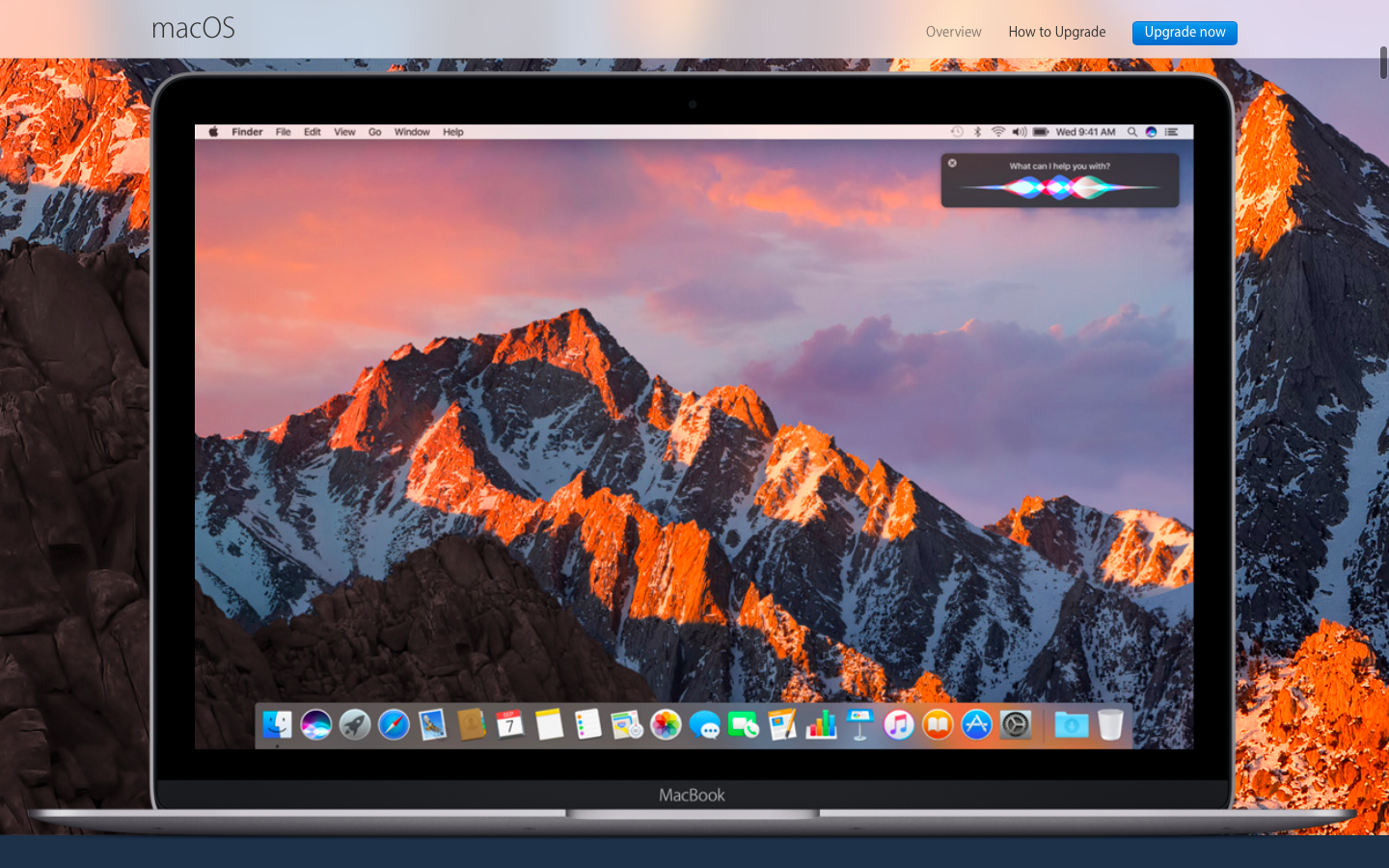
Task: Click the battery status icon
Action: tap(1041, 132)
